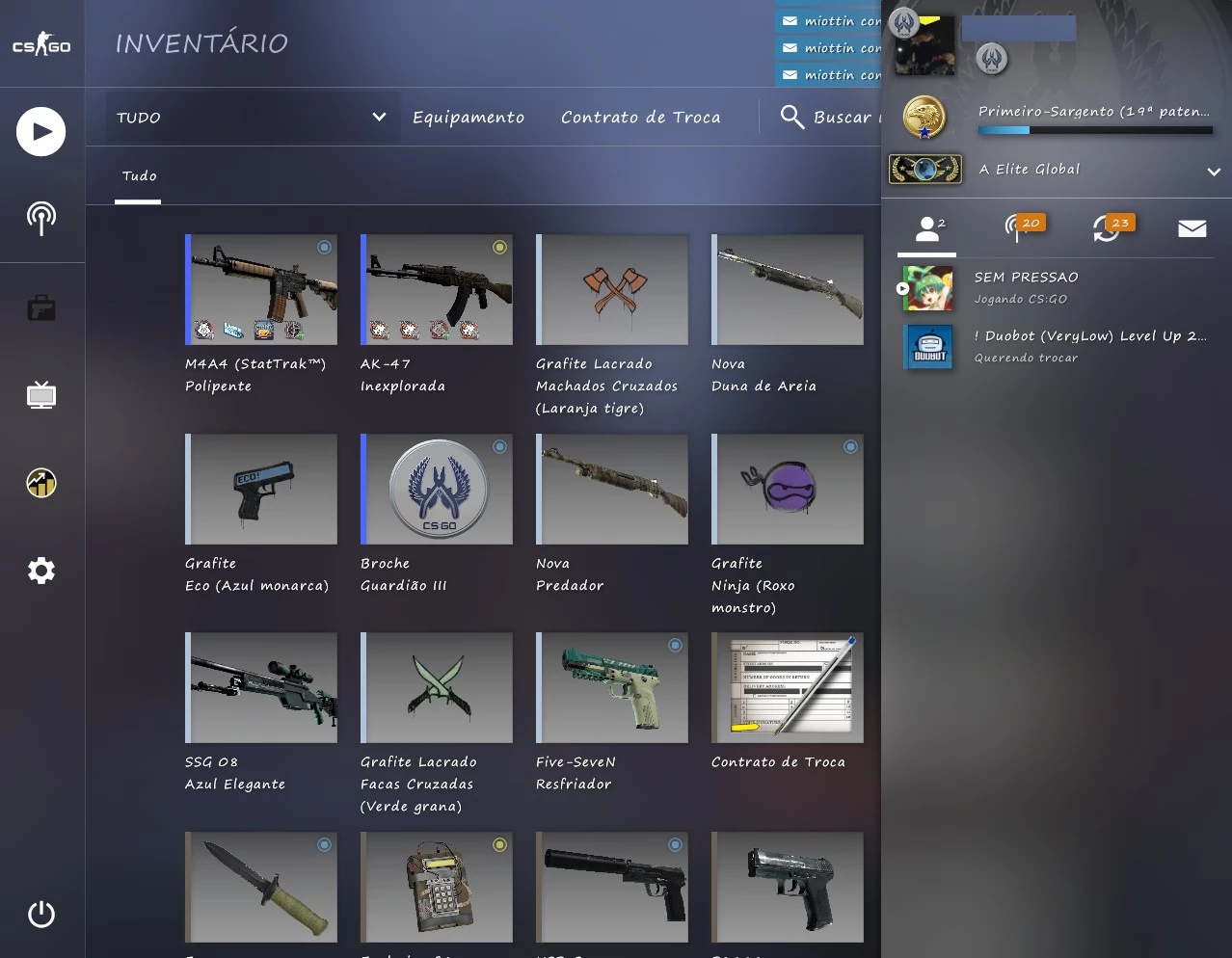Select the Tudo tab

click(139, 176)
